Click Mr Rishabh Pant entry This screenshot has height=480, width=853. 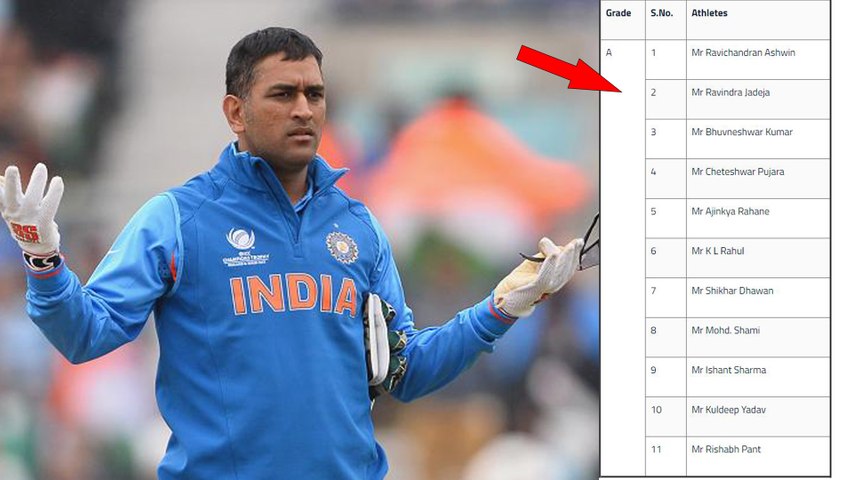[726, 450]
